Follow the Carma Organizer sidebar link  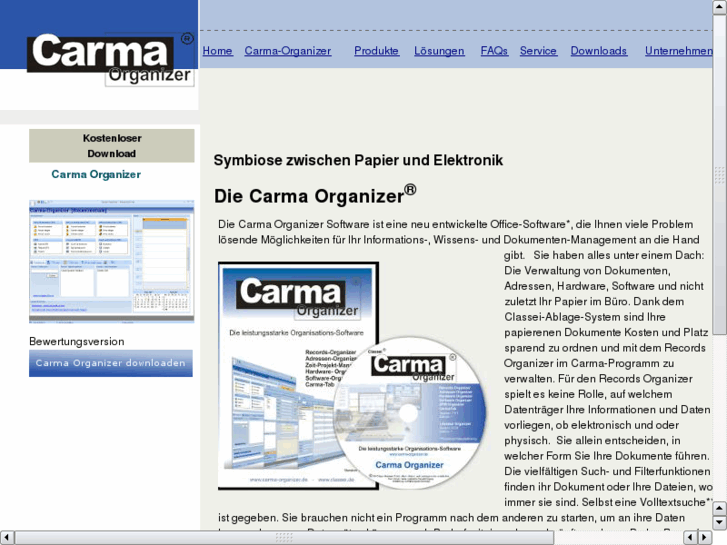96,174
